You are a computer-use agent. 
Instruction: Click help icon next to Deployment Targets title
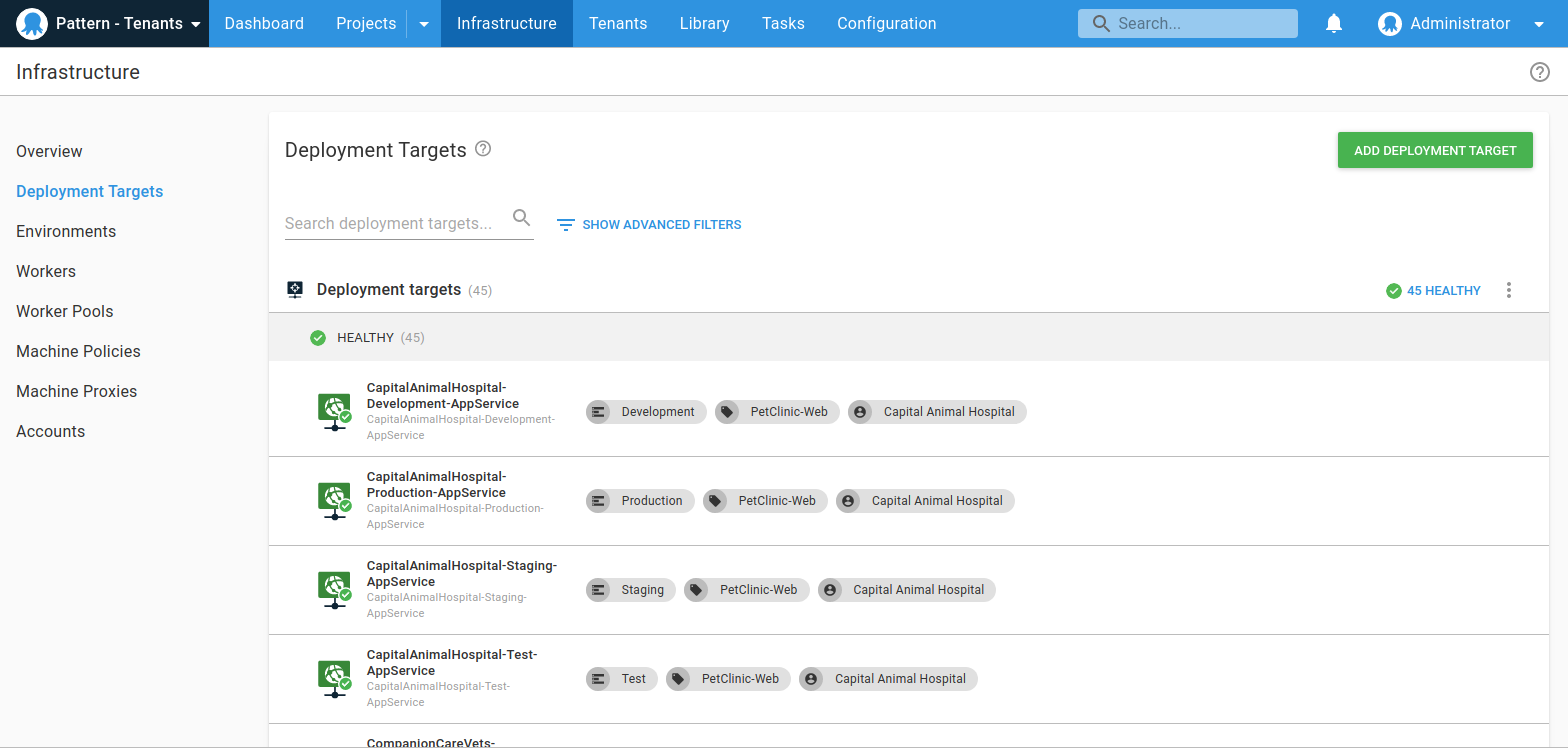coord(483,149)
